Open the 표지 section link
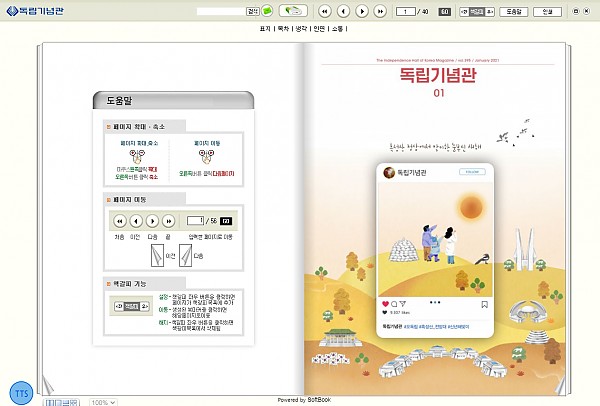 pyautogui.click(x=265, y=29)
